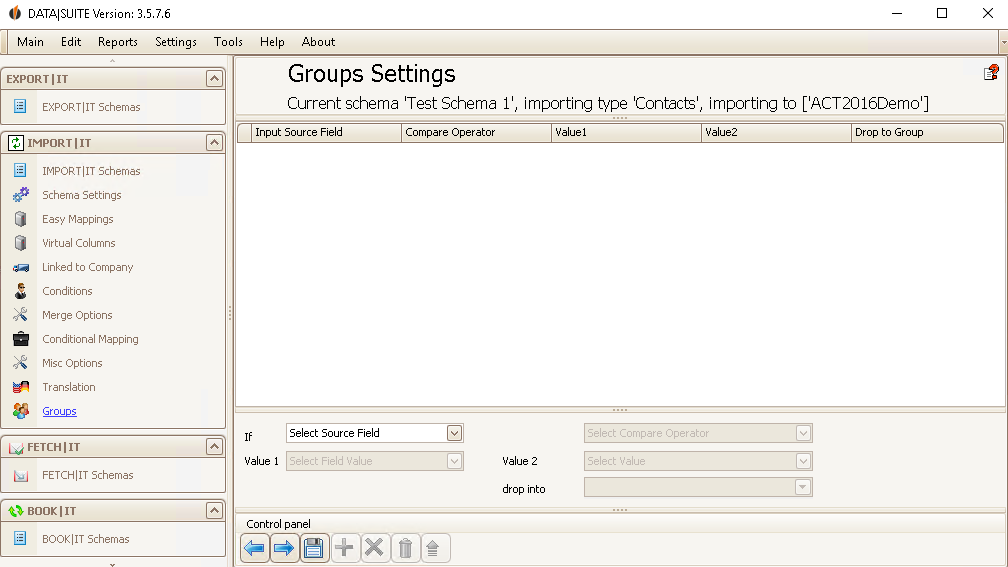This screenshot has width=1008, height=567.
Task: Open the Value 2 Select Value dropdown
Action: coord(803,461)
